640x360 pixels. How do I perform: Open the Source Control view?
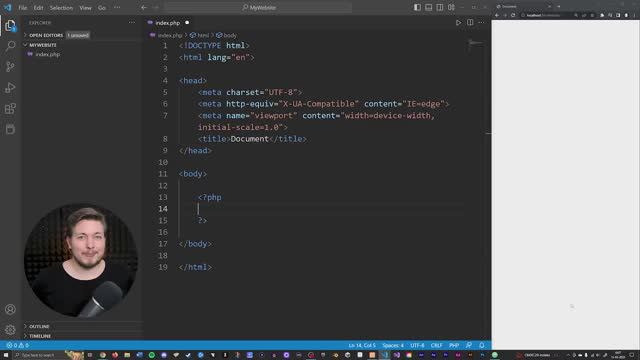10,67
